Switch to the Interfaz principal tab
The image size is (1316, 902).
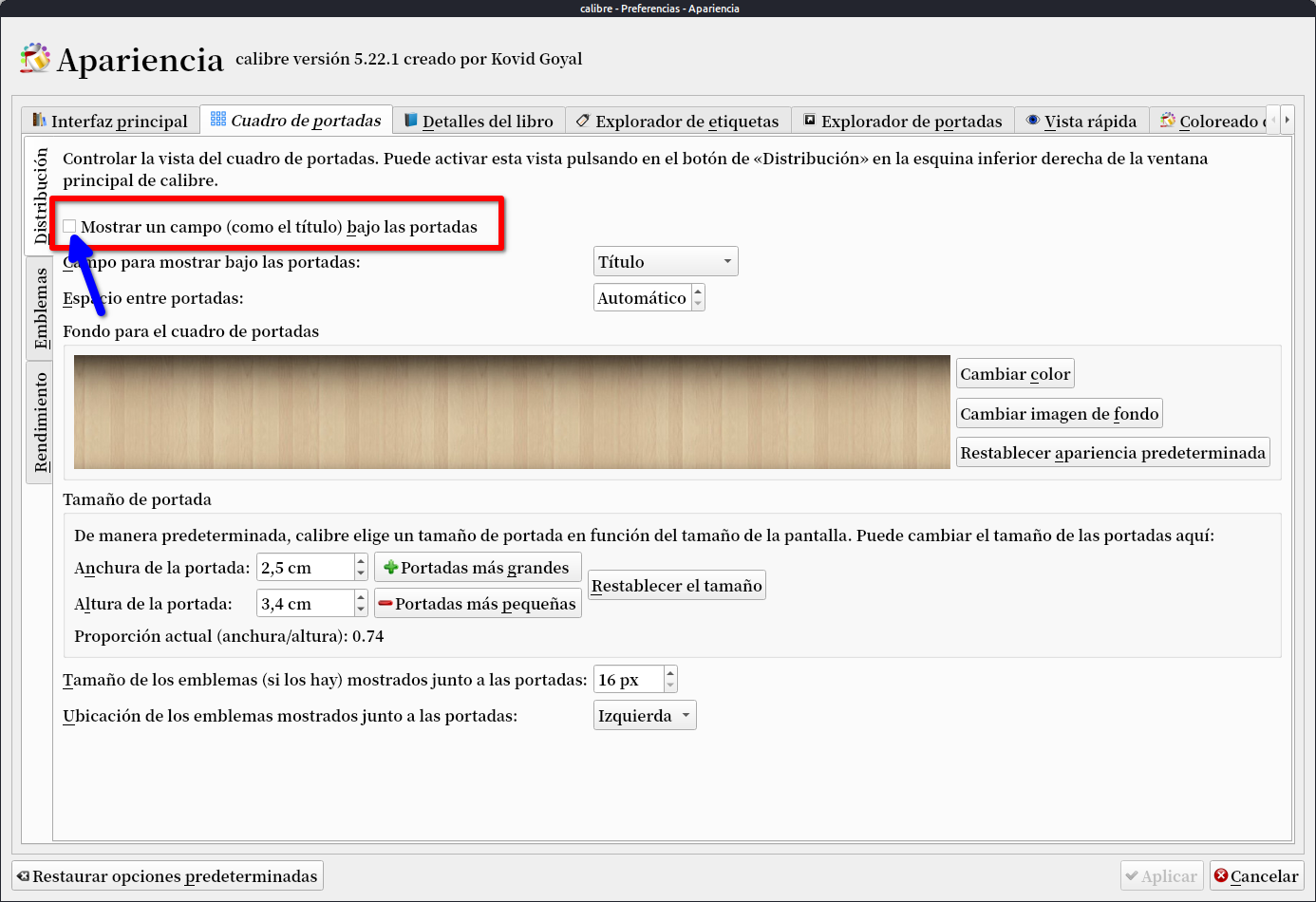(x=110, y=121)
